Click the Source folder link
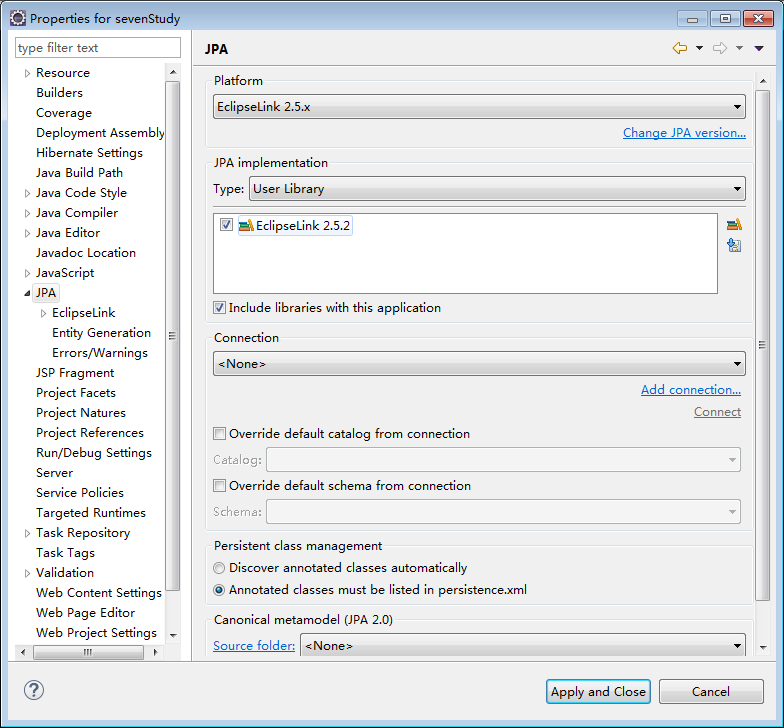784x728 pixels. (x=254, y=646)
